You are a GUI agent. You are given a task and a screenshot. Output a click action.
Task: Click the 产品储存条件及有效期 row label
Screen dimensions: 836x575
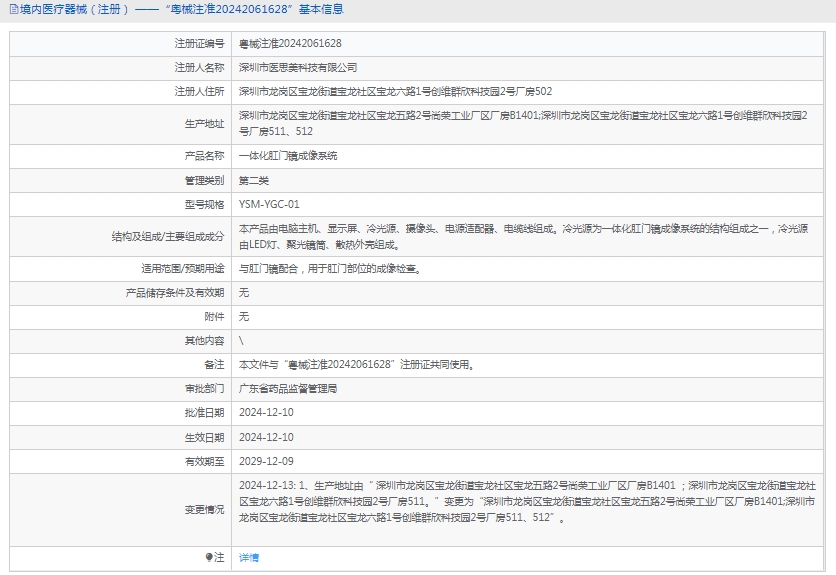(x=174, y=293)
